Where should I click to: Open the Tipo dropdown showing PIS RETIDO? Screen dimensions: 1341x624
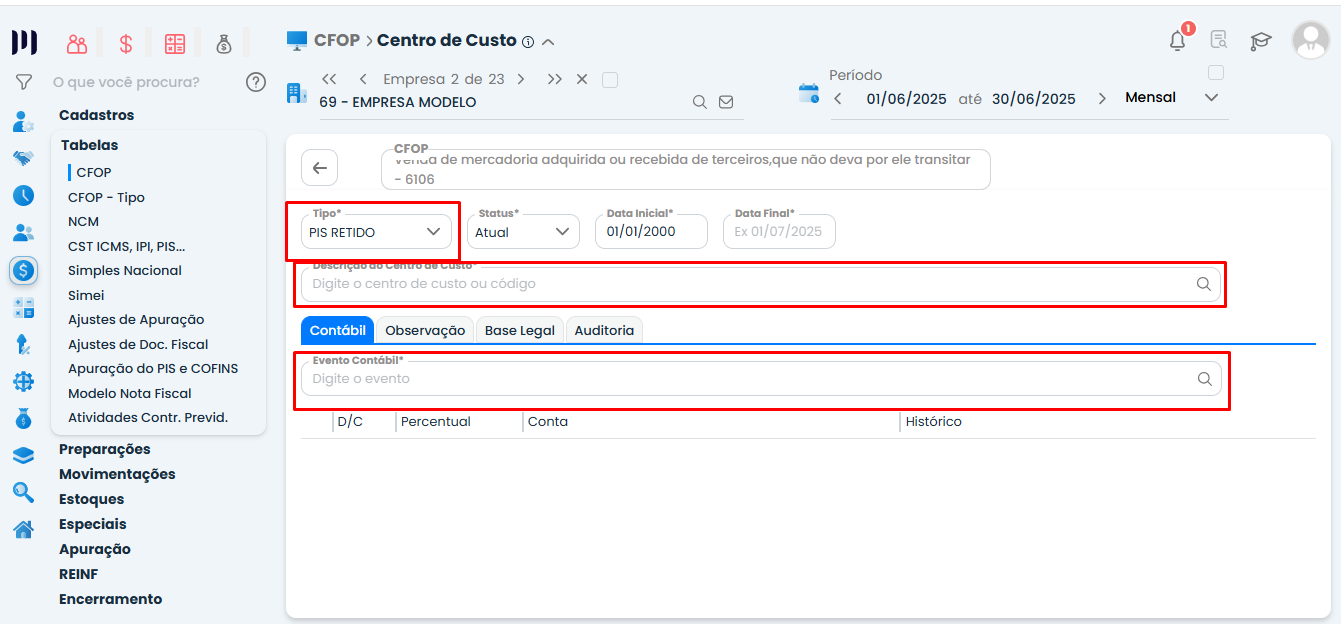click(x=374, y=232)
